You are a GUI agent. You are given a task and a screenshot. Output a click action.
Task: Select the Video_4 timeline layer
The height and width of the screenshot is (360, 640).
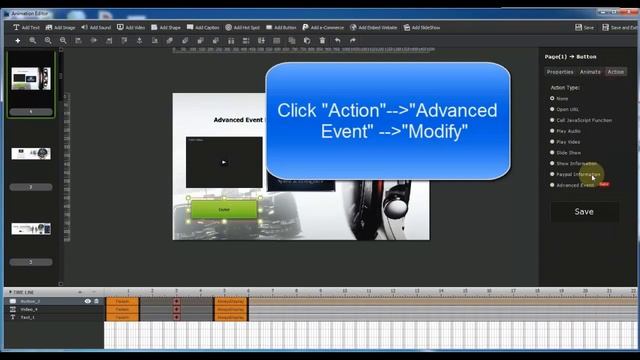click(54, 309)
